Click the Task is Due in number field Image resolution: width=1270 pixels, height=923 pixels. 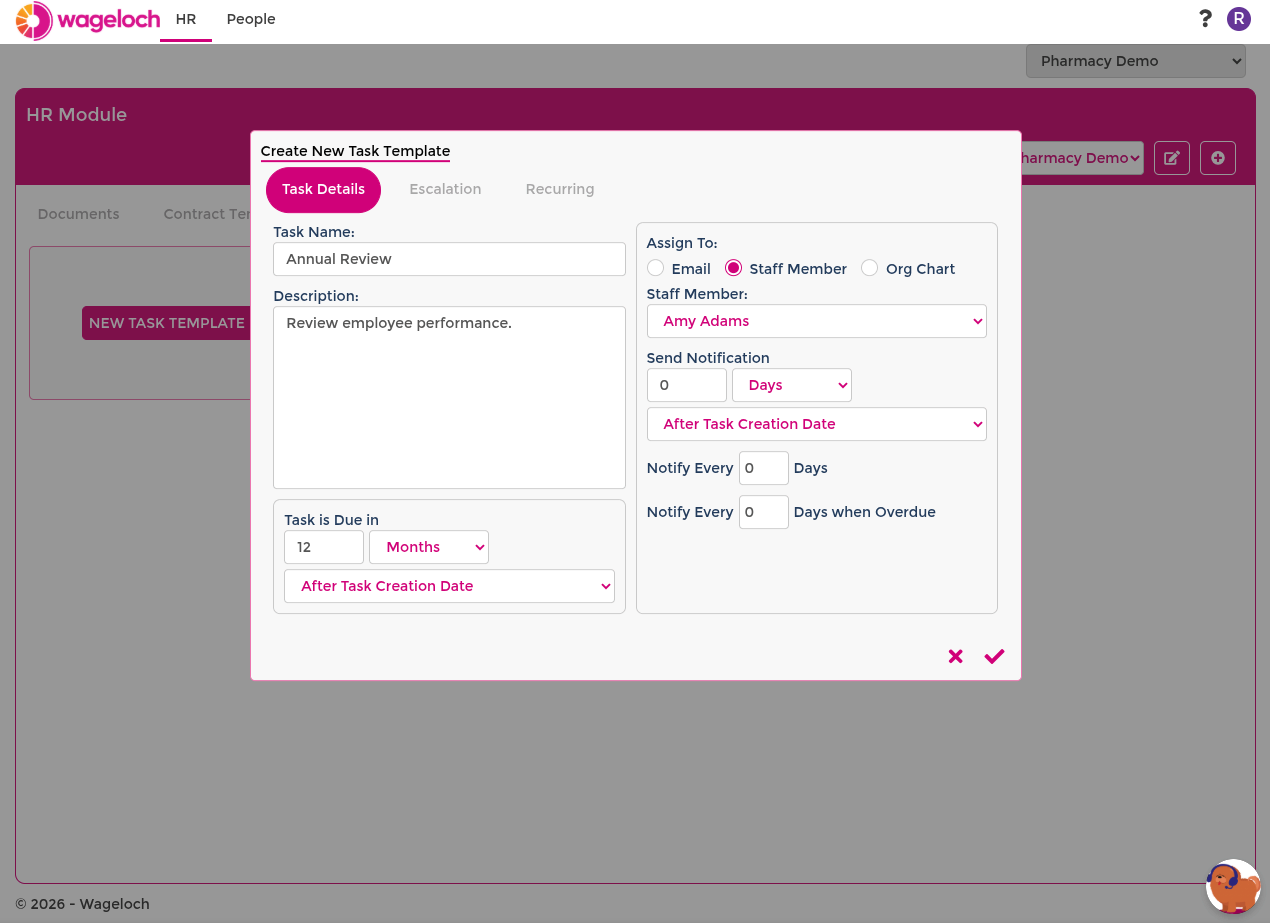click(x=324, y=547)
